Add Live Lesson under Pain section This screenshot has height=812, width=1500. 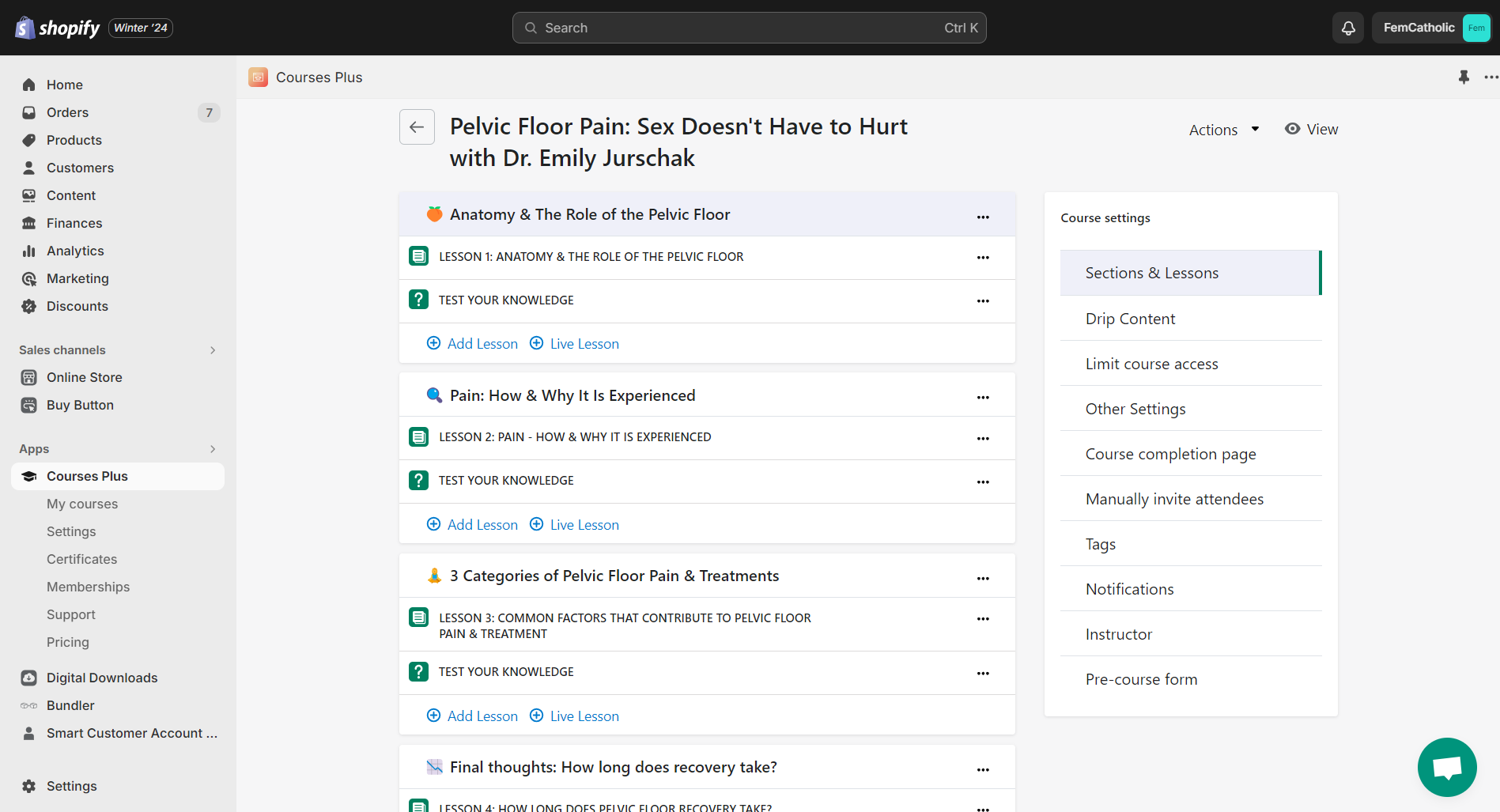[575, 524]
